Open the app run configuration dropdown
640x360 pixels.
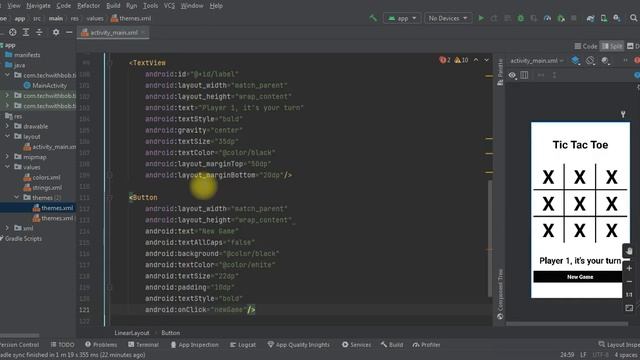coord(402,18)
